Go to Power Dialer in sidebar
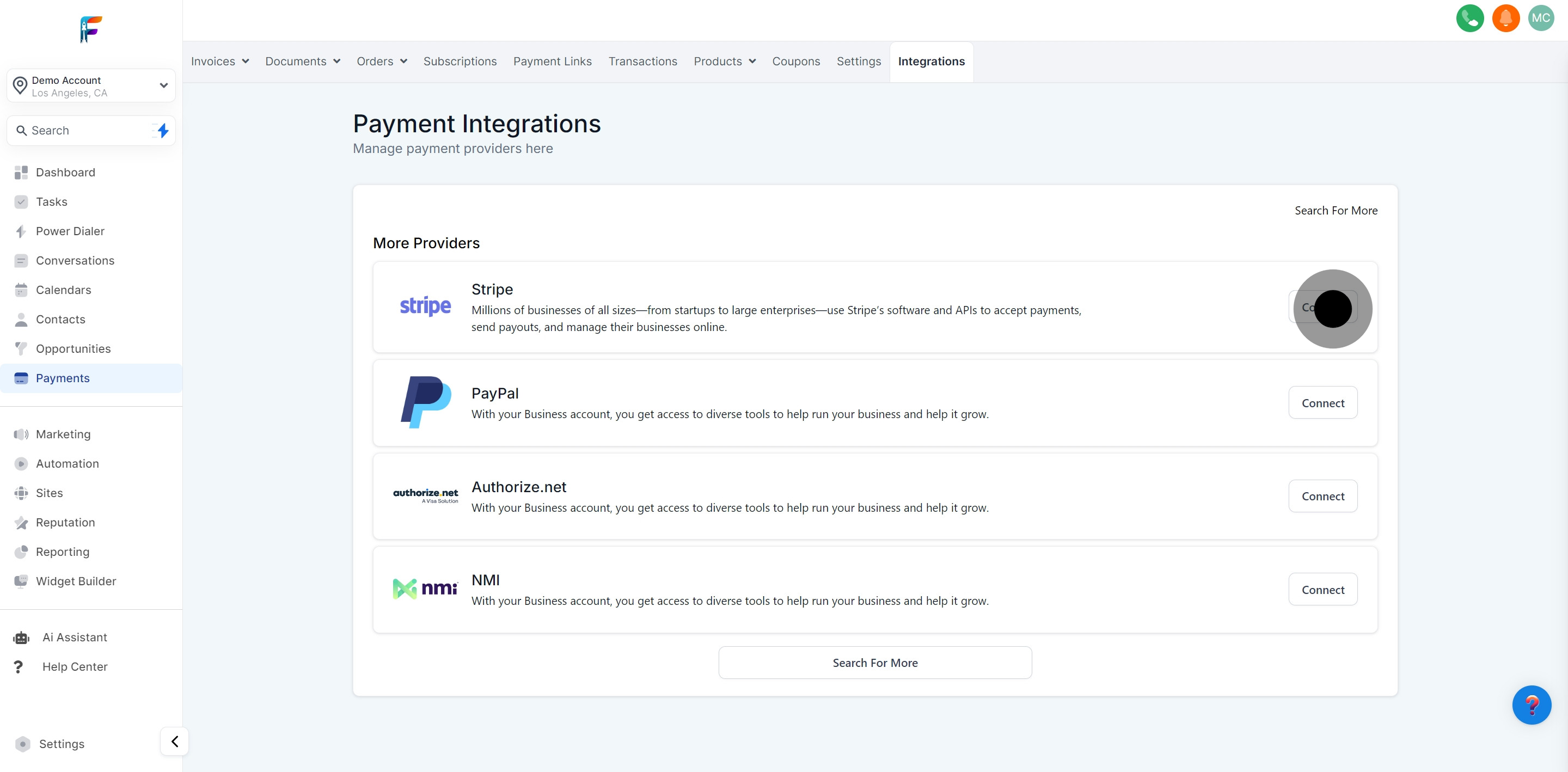This screenshot has width=1568, height=772. click(x=70, y=231)
